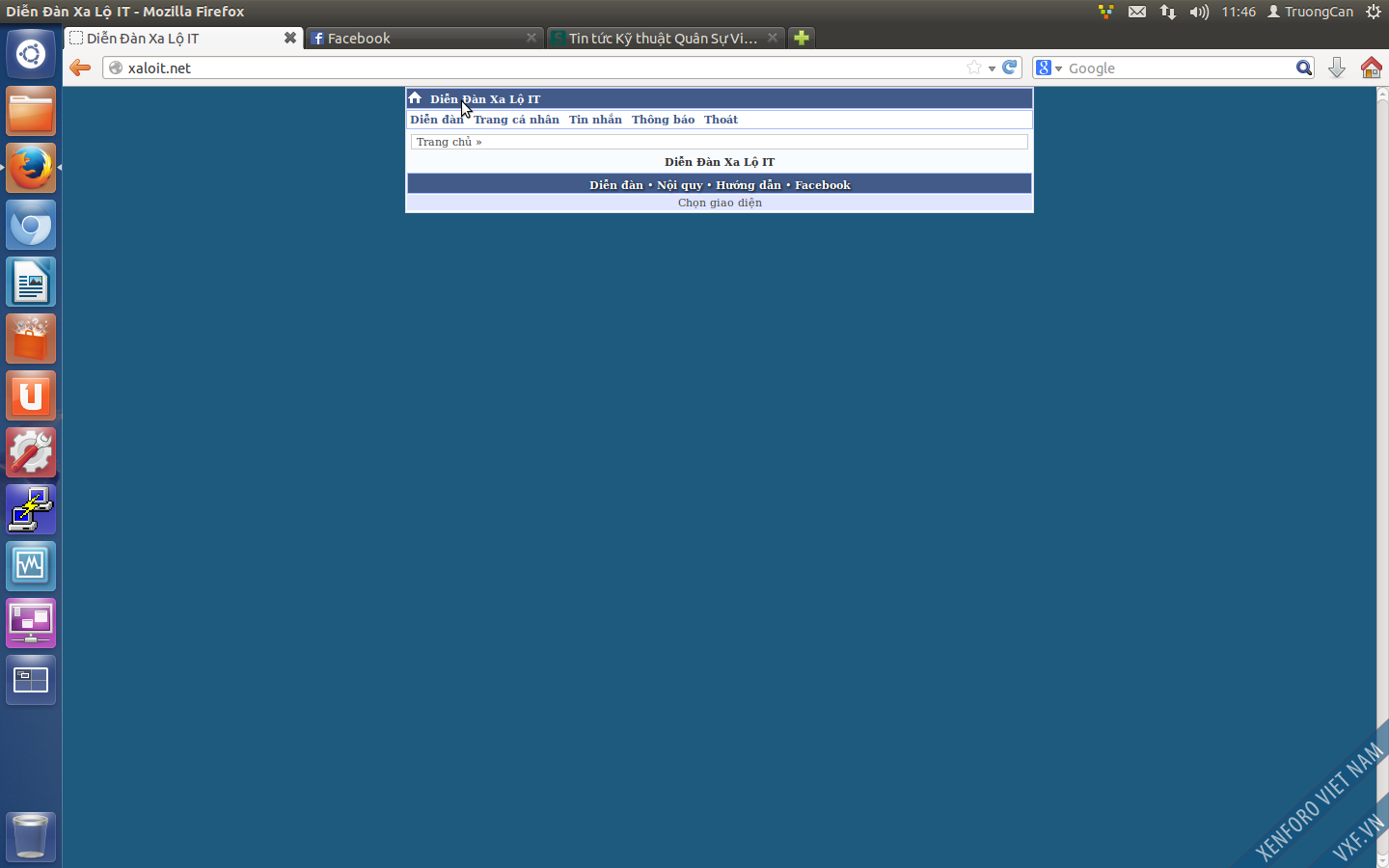Reload the current page

1010,68
